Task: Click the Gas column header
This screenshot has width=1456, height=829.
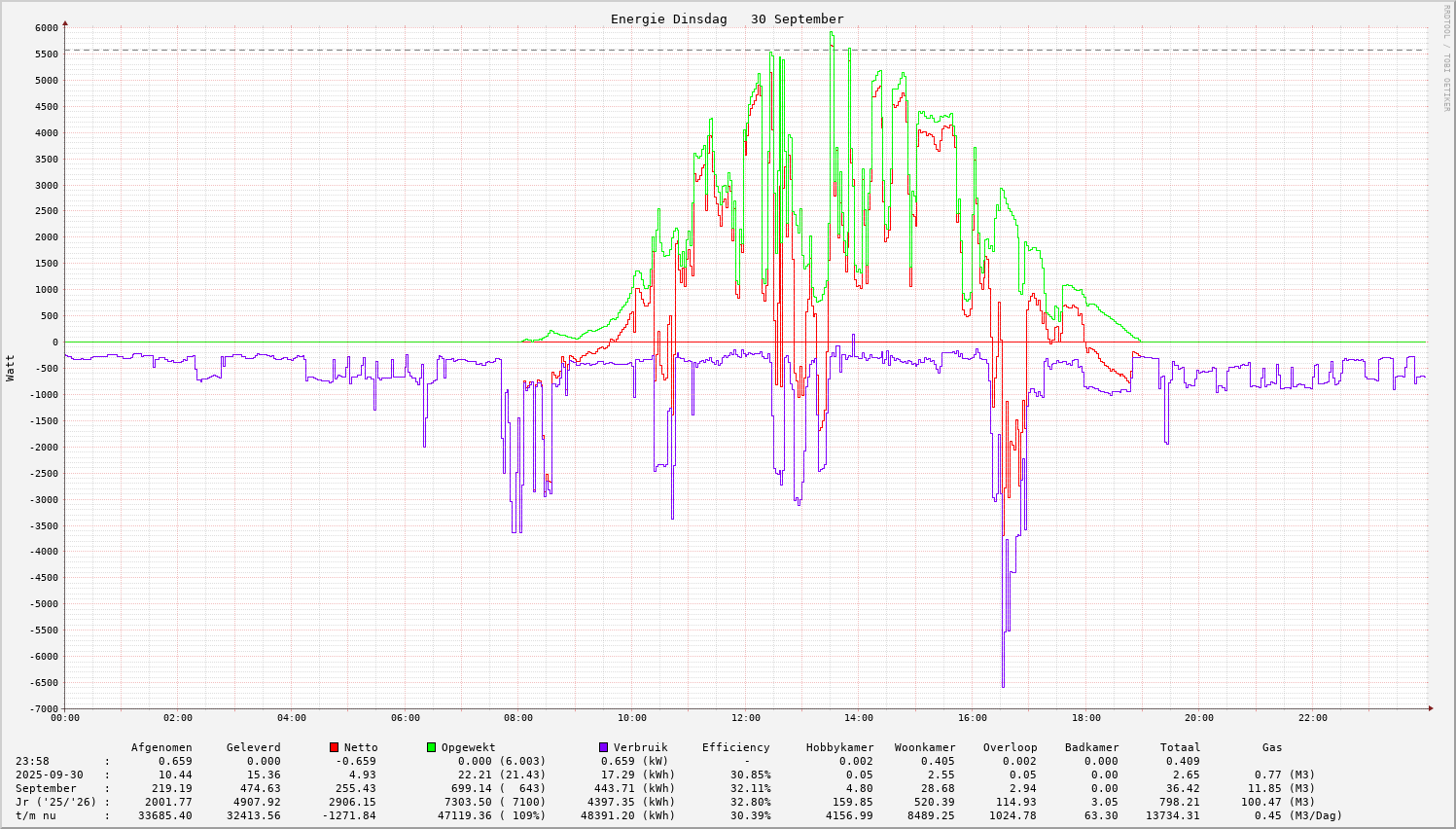Action: 1272,747
